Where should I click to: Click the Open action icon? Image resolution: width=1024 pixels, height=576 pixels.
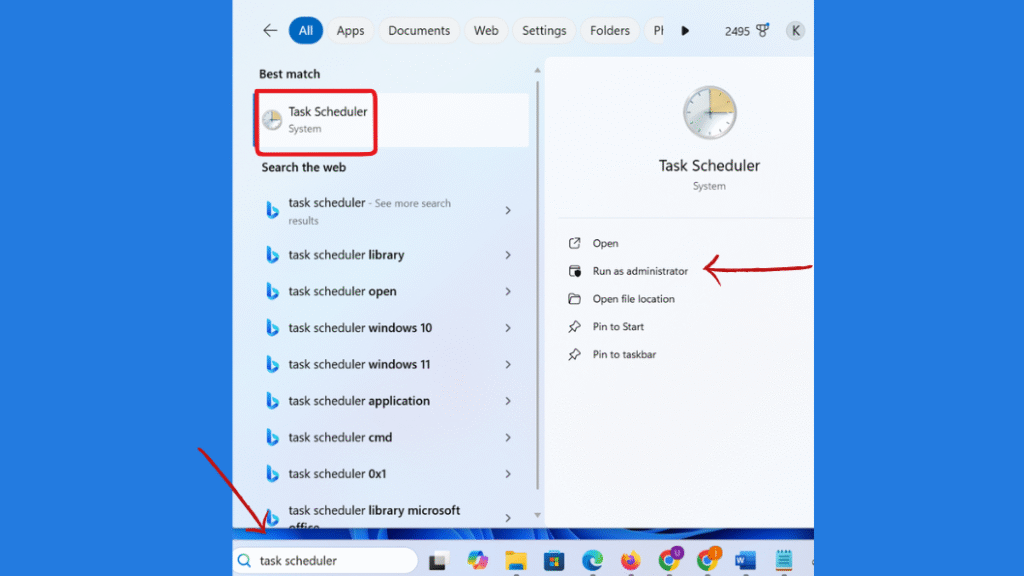(x=574, y=243)
